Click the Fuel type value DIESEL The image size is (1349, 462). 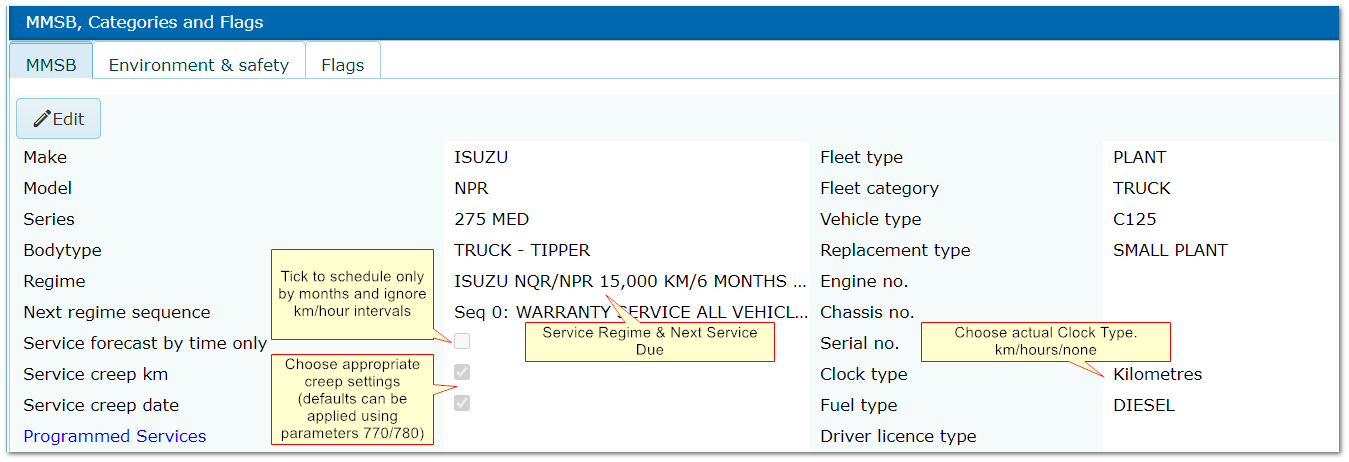tap(1143, 405)
